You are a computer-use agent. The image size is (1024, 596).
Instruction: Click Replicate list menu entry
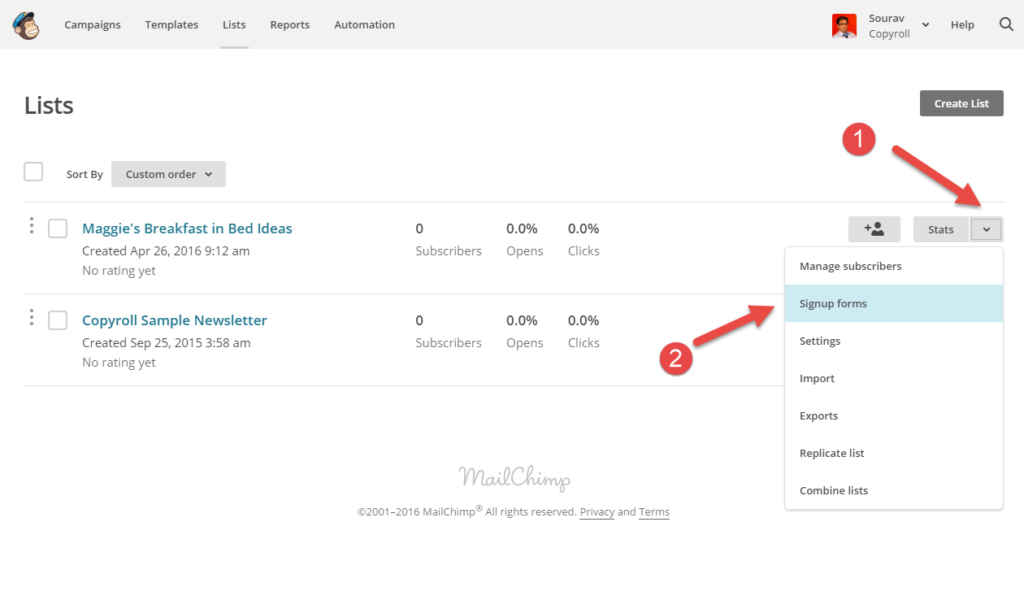point(893,453)
